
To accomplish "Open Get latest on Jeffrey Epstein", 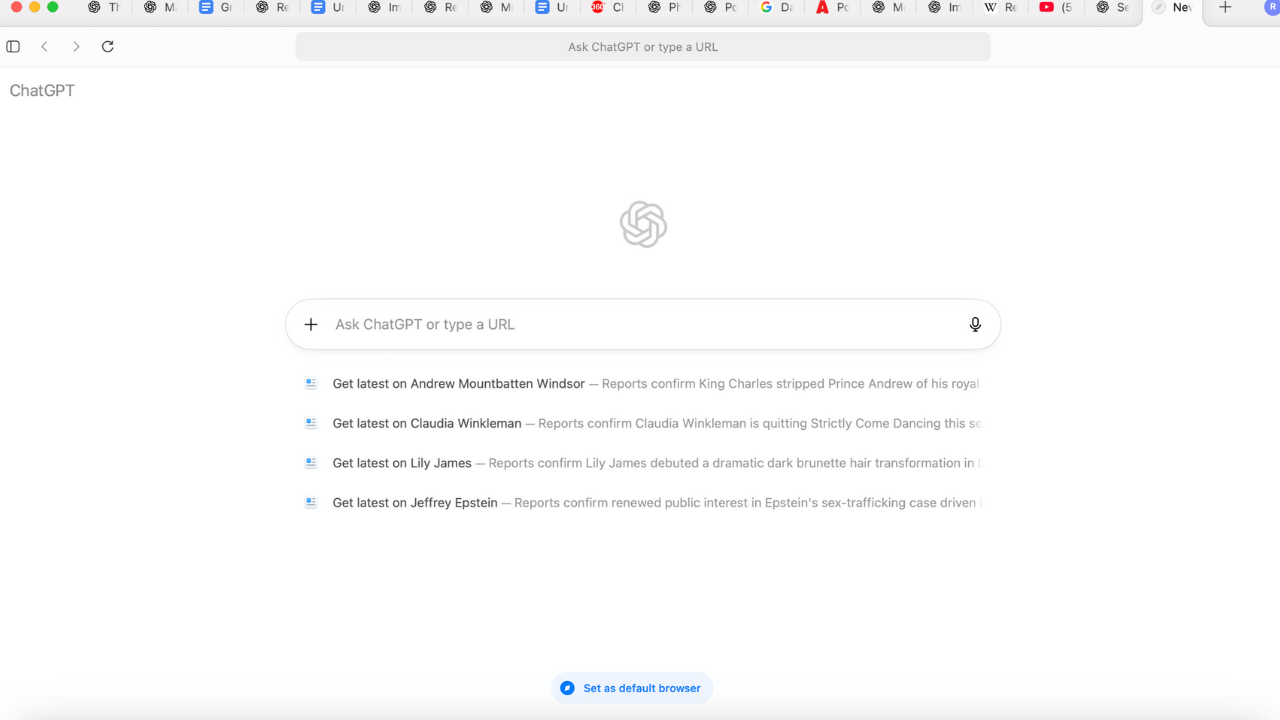I will pos(643,503).
